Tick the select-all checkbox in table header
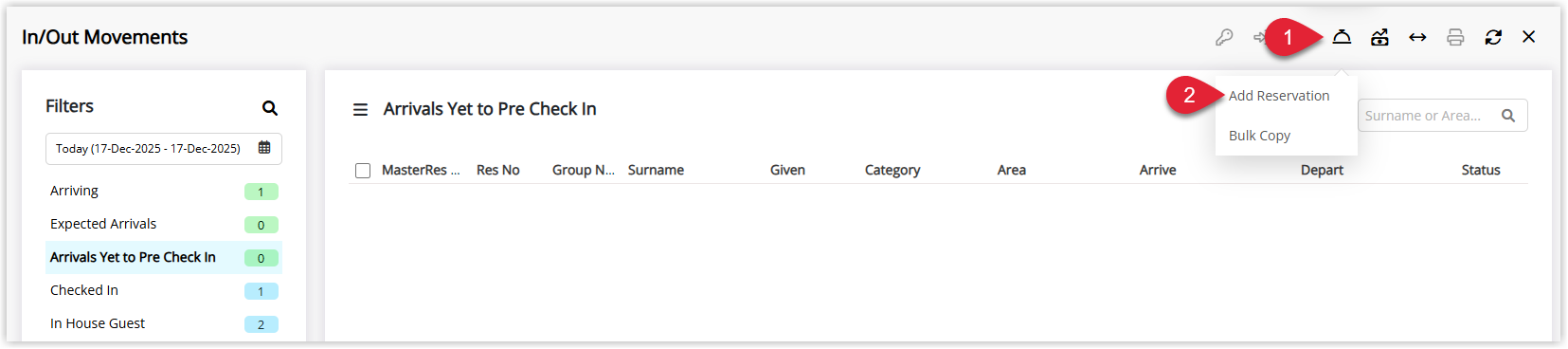The image size is (1568, 349). (363, 171)
